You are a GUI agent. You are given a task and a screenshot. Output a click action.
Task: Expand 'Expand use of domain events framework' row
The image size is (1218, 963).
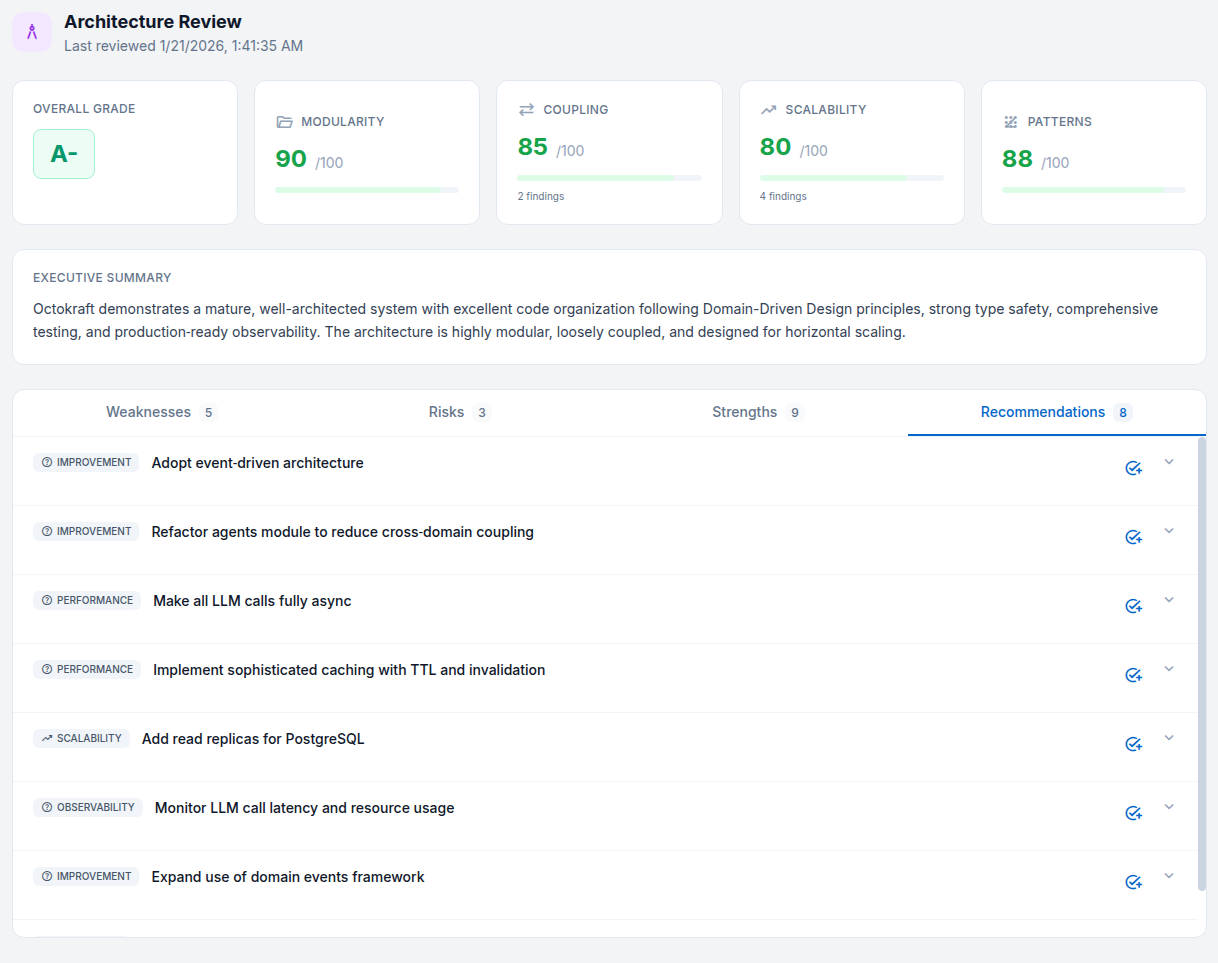pos(1169,875)
